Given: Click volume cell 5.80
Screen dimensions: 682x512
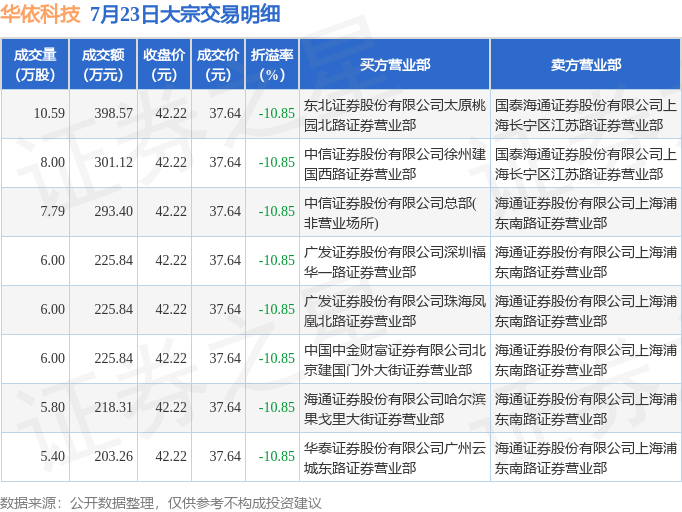Looking at the screenshot, I should [52, 408].
